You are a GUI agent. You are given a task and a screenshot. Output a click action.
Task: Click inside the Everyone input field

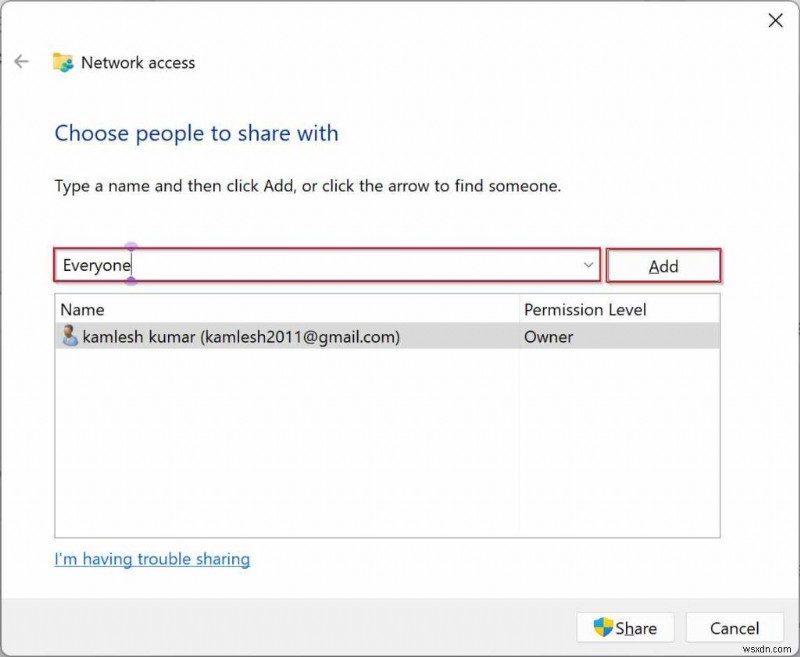point(300,265)
